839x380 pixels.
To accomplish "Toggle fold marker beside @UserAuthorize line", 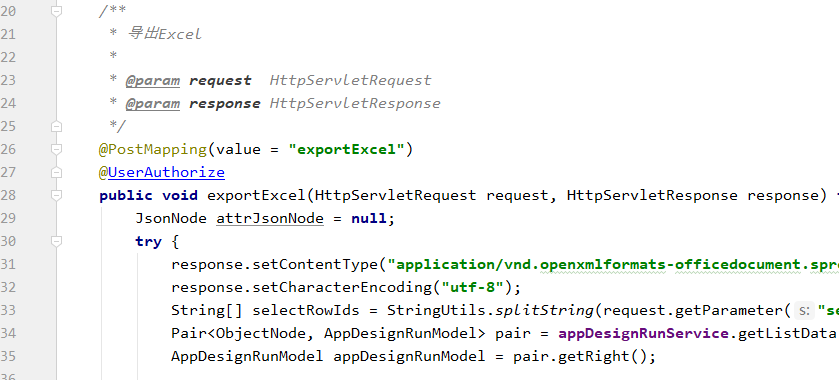I will point(56,172).
